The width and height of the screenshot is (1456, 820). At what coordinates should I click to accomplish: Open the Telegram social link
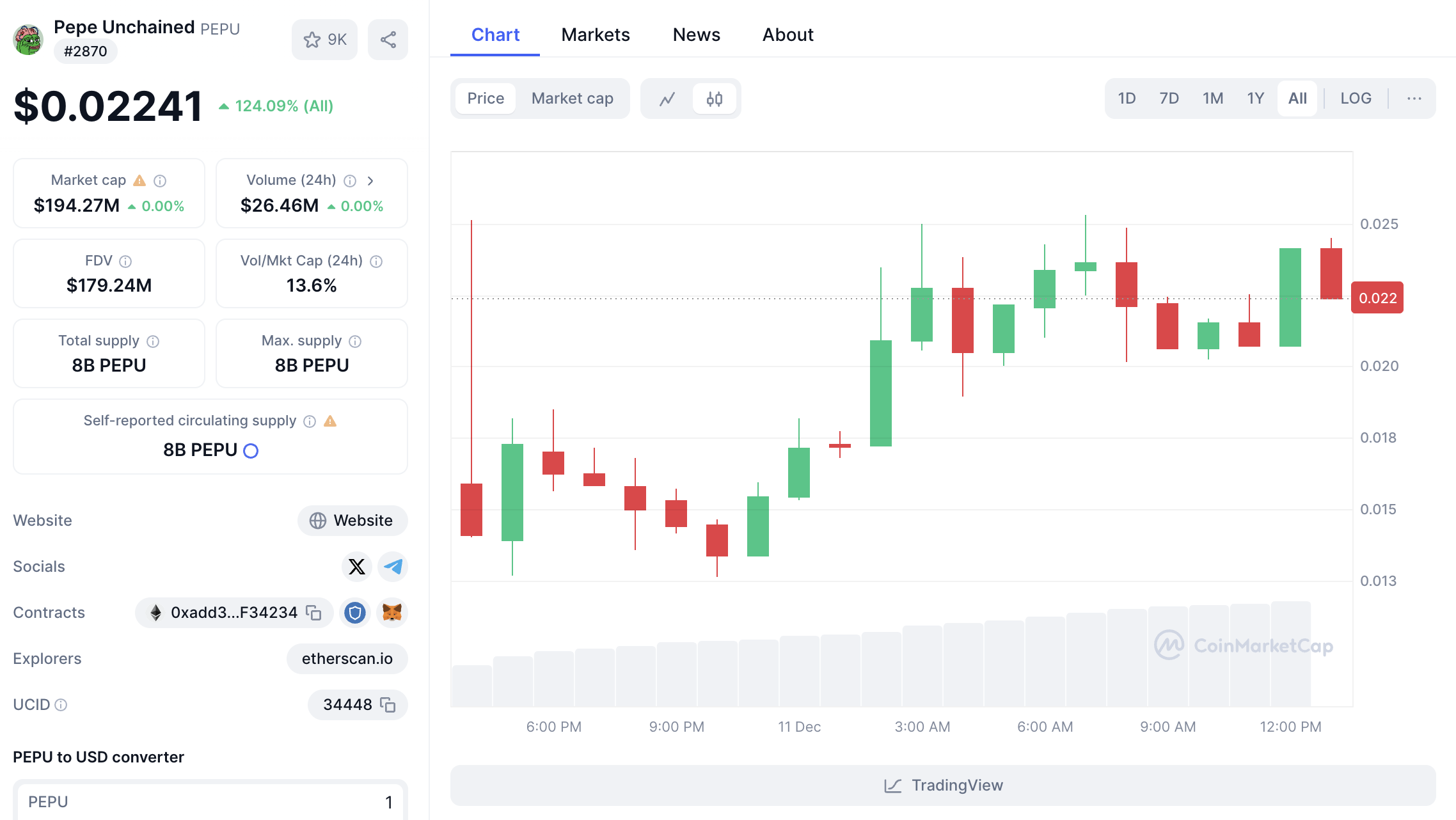click(x=393, y=567)
